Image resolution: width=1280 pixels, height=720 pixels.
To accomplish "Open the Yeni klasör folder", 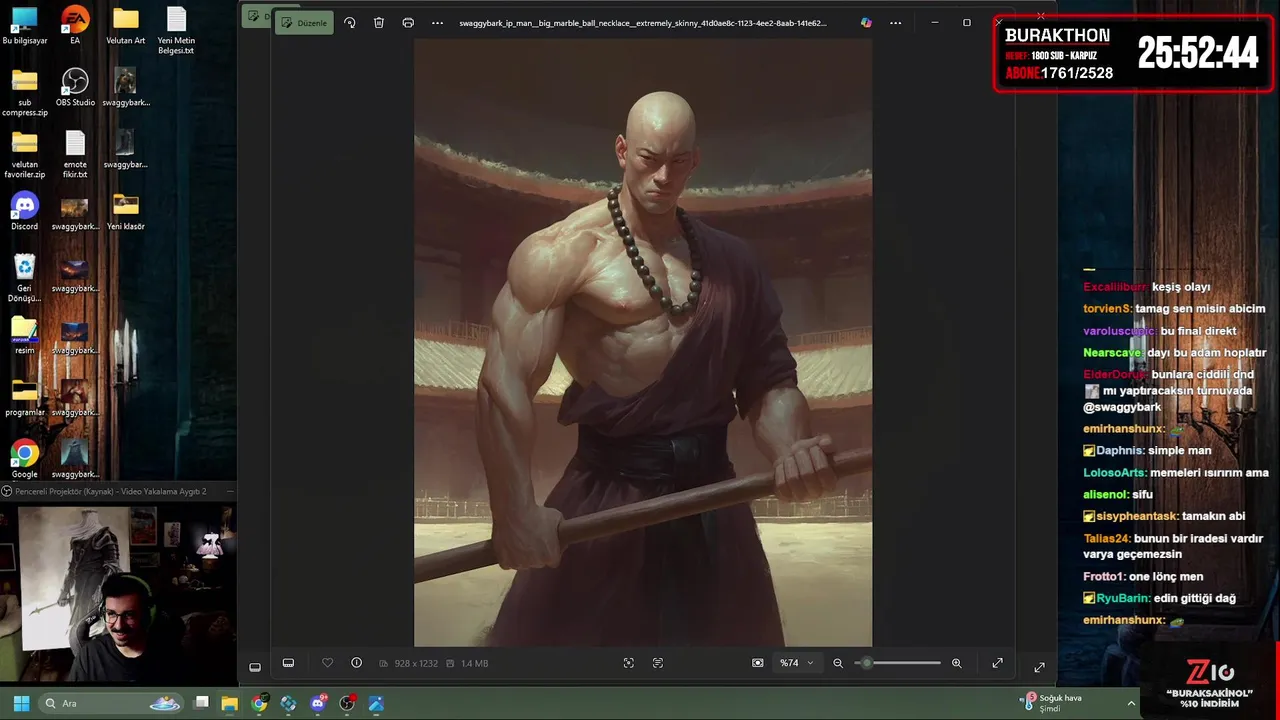I will point(126,212).
